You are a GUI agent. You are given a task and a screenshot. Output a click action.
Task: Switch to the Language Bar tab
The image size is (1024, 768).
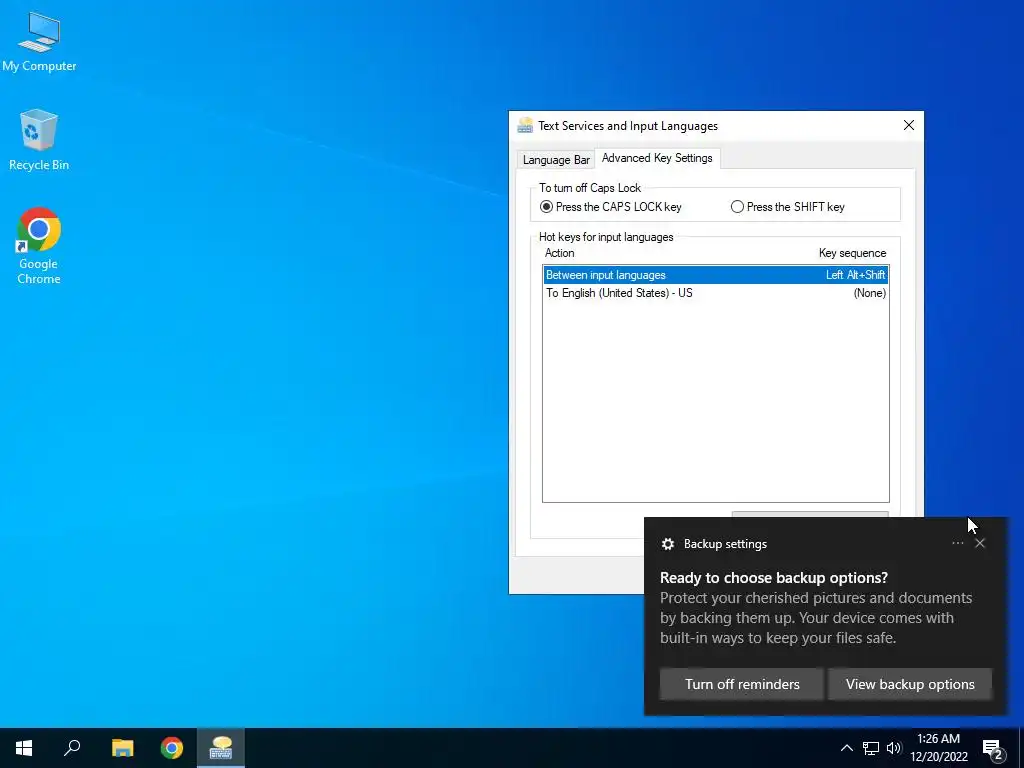tap(556, 160)
